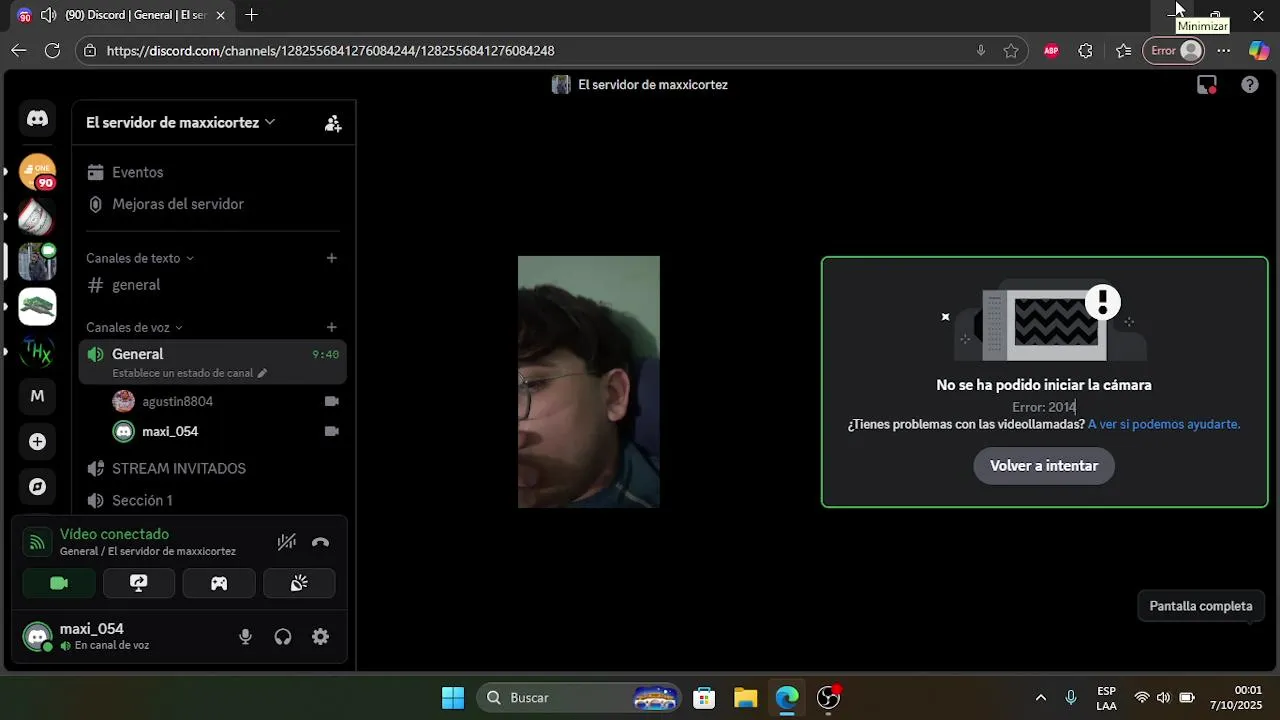Open browser extensions puzzle icon
The height and width of the screenshot is (720, 1280).
click(x=1086, y=50)
